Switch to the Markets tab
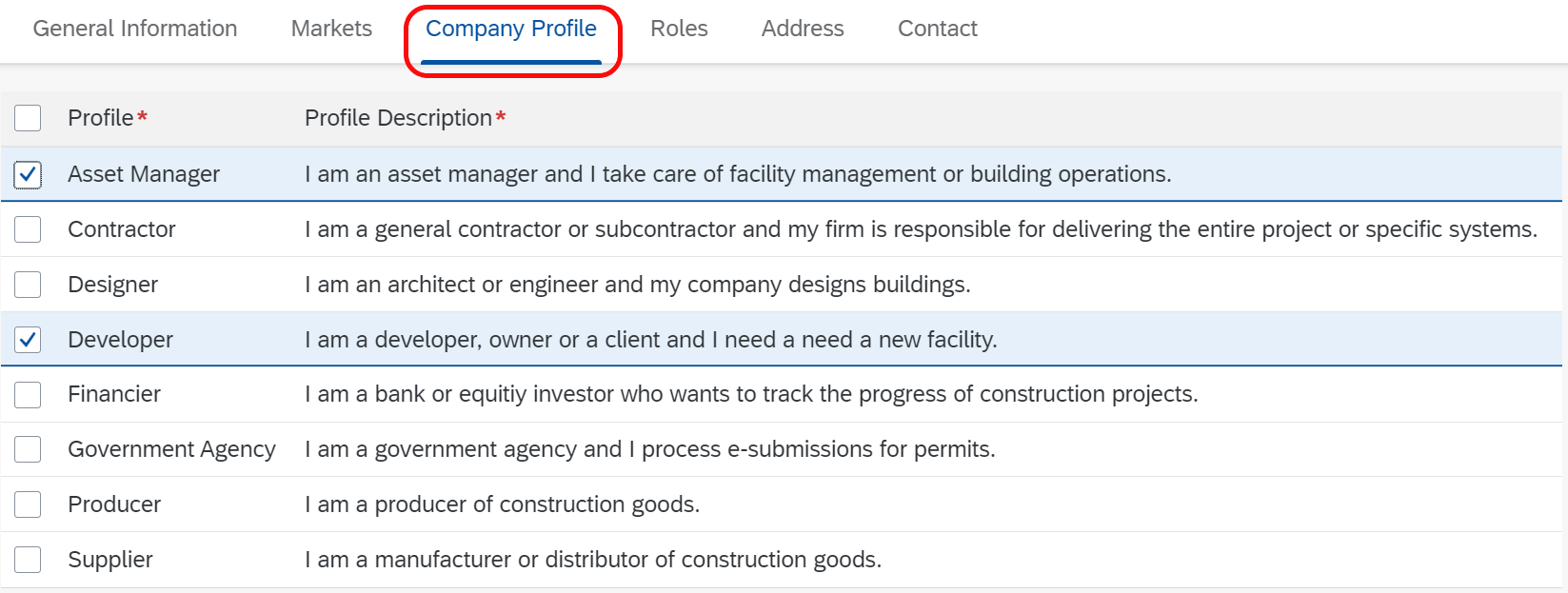1568x593 pixels. click(x=331, y=29)
